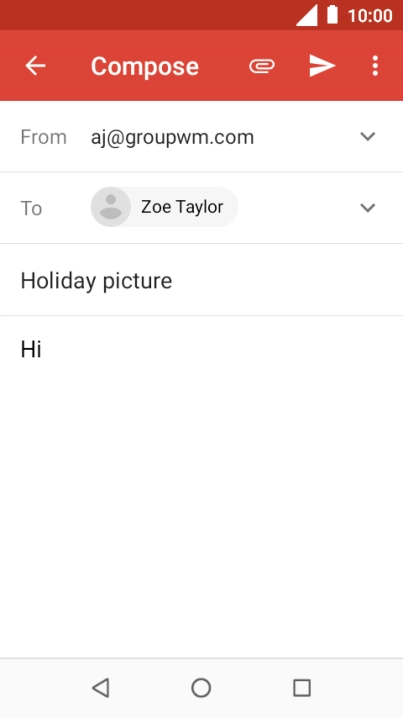Tap the Zoe Taylor recipient chip
The height and width of the screenshot is (718, 403).
coord(164,207)
